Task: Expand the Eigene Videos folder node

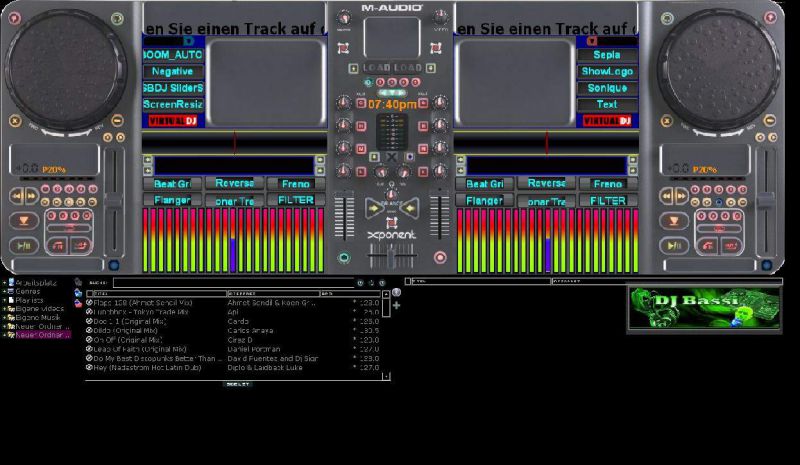Action: (4, 309)
